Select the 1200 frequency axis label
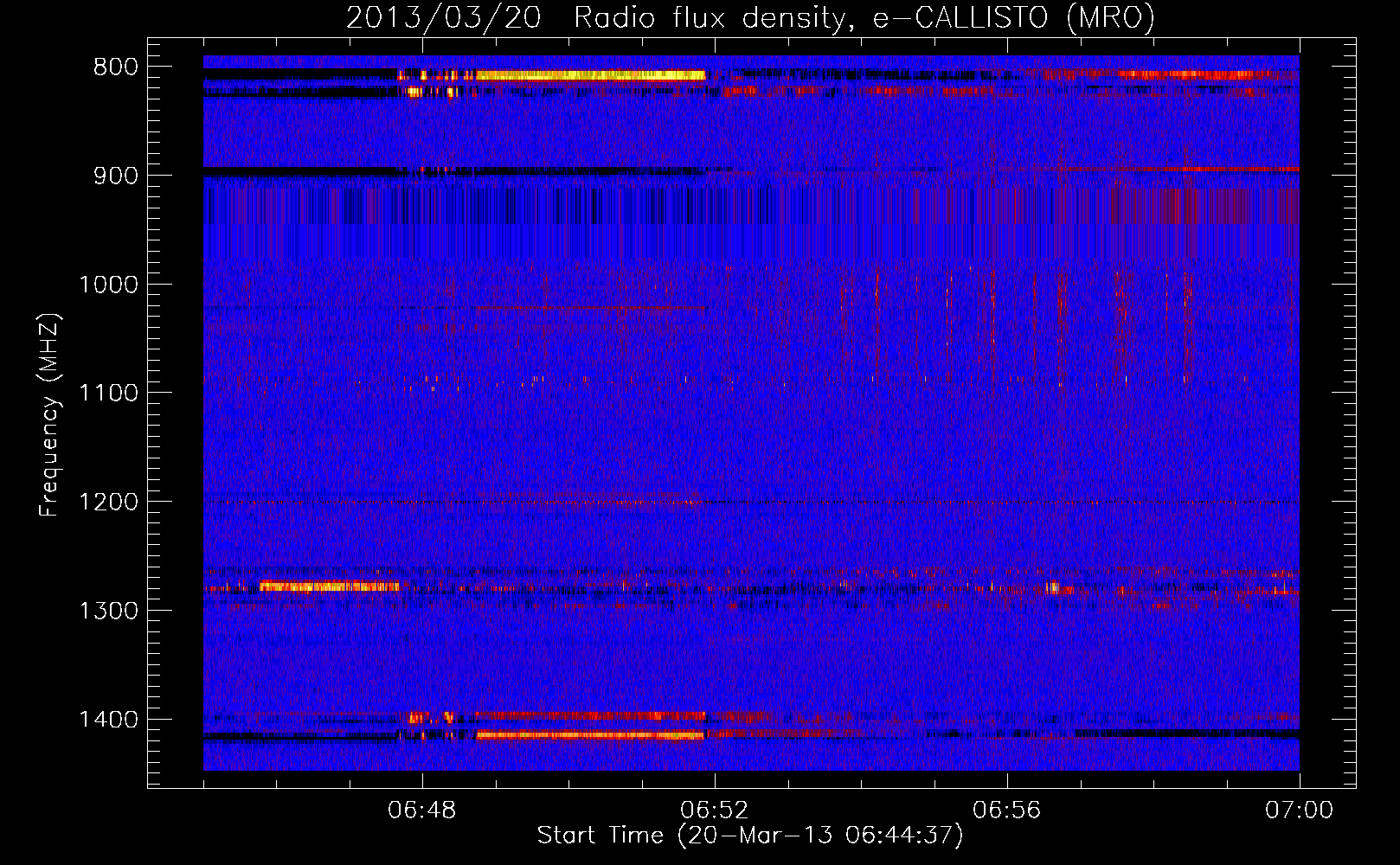The height and width of the screenshot is (865, 1400). pos(108,503)
